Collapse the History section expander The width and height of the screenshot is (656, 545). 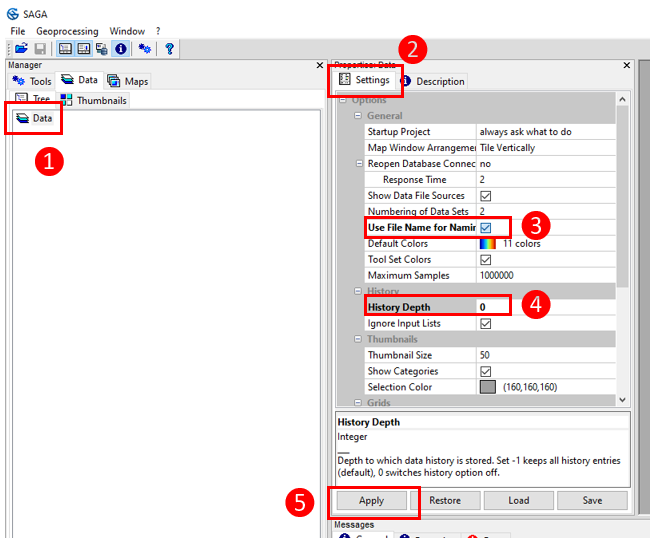(357, 292)
